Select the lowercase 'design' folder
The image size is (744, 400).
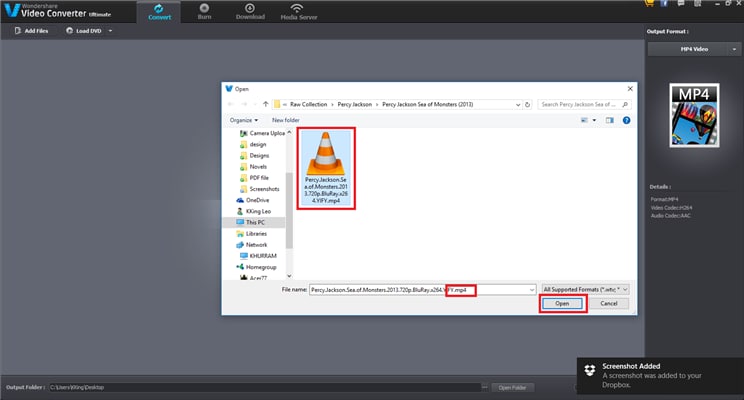253,144
